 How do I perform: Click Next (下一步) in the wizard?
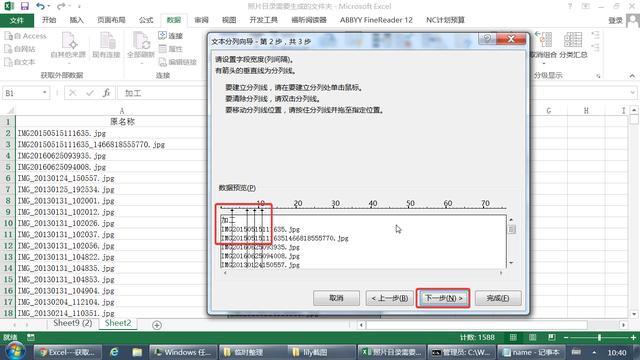coord(443,298)
